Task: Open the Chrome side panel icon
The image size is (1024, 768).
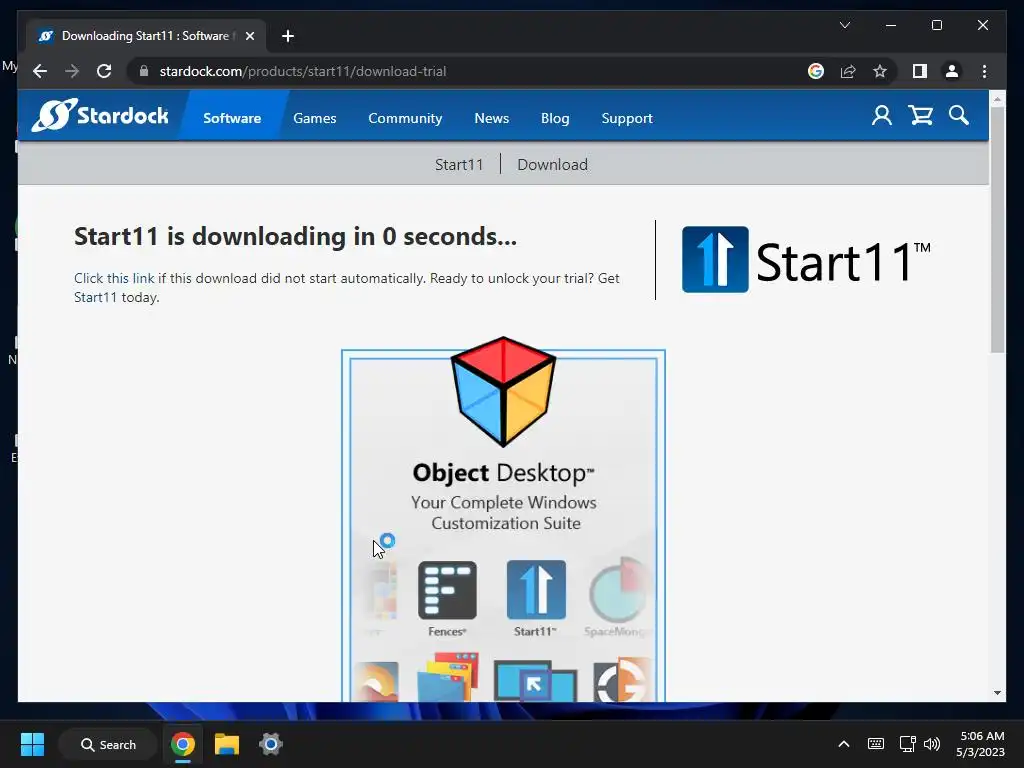Action: point(920,71)
